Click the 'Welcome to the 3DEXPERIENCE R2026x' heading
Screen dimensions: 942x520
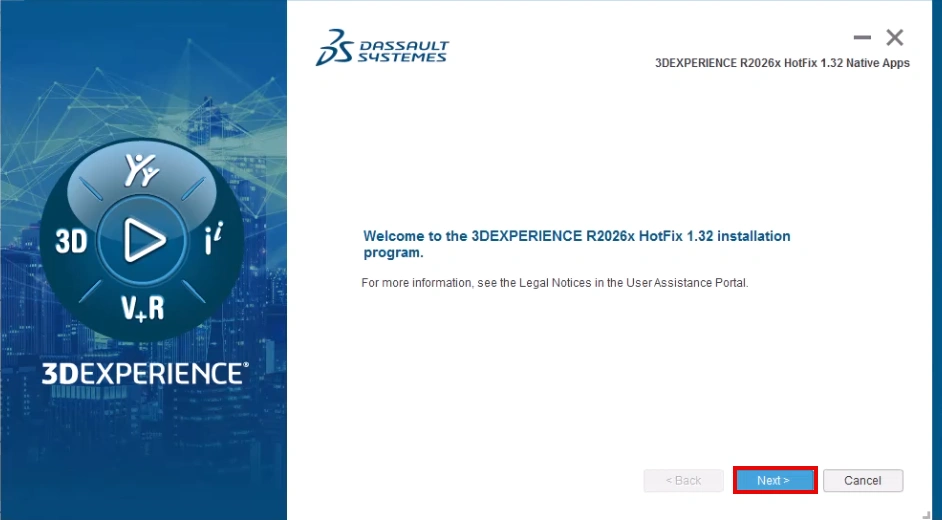577,244
